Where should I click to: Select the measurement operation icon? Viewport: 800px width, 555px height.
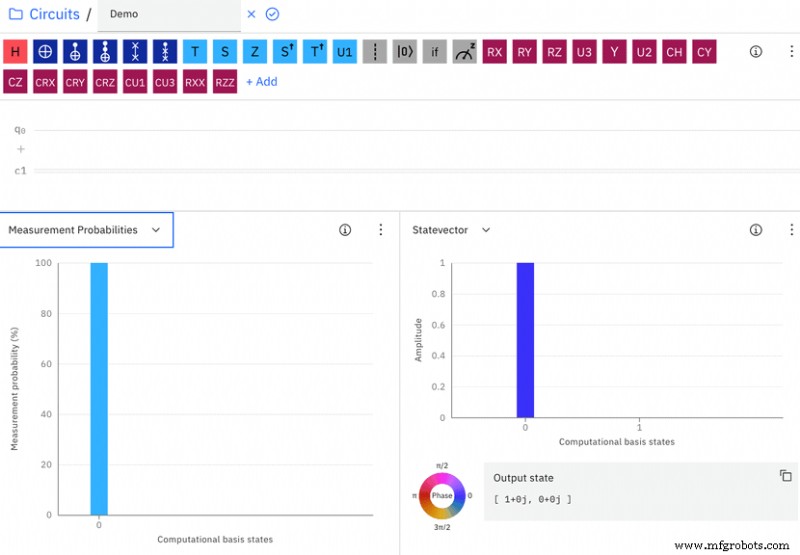465,51
